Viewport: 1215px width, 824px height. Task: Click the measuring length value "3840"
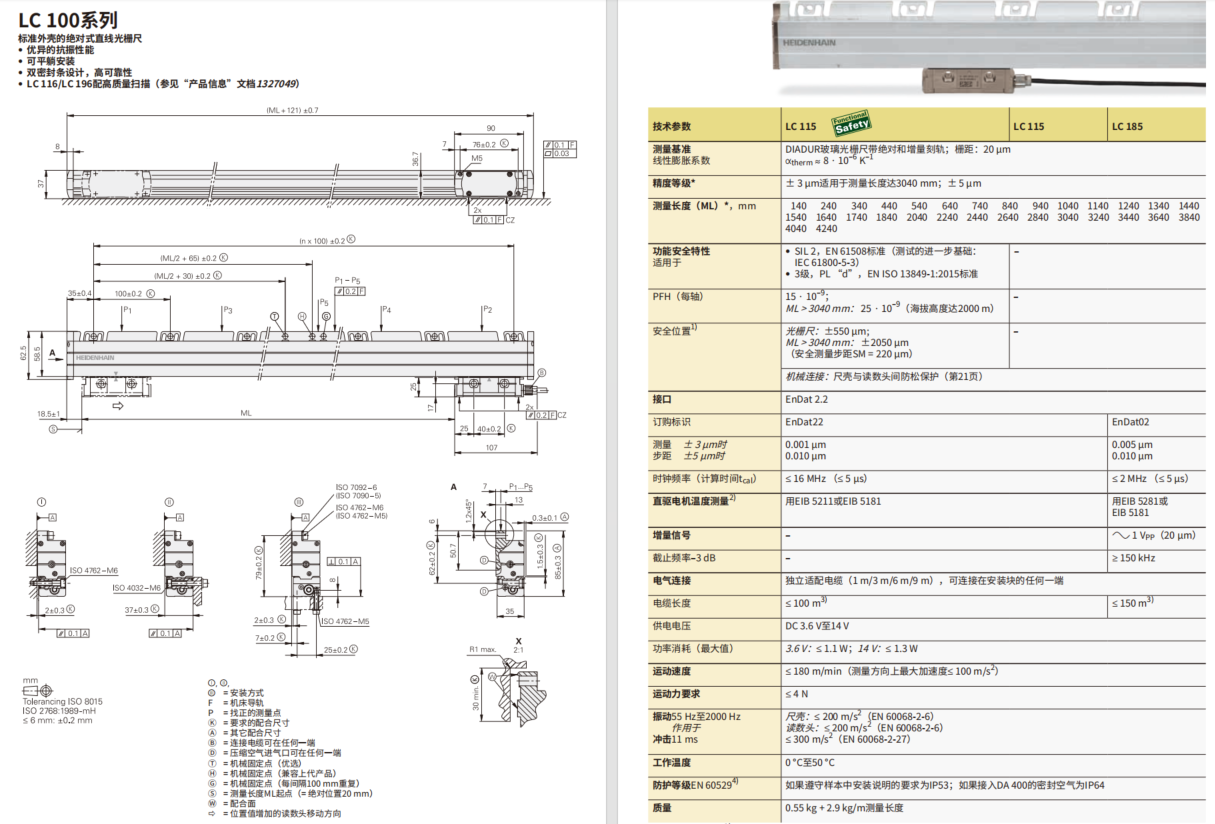1189,217
